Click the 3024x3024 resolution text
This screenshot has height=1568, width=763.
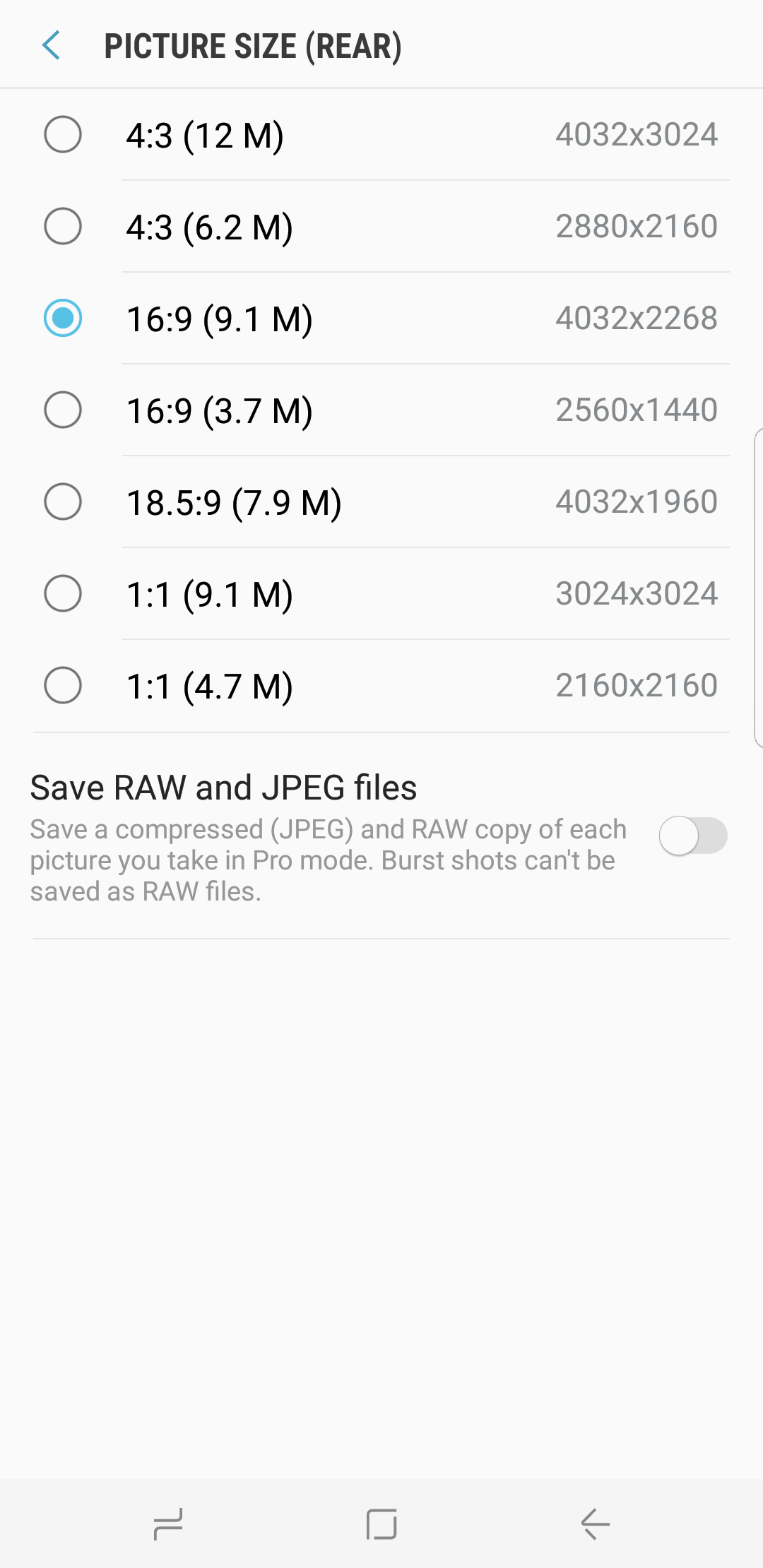[636, 593]
